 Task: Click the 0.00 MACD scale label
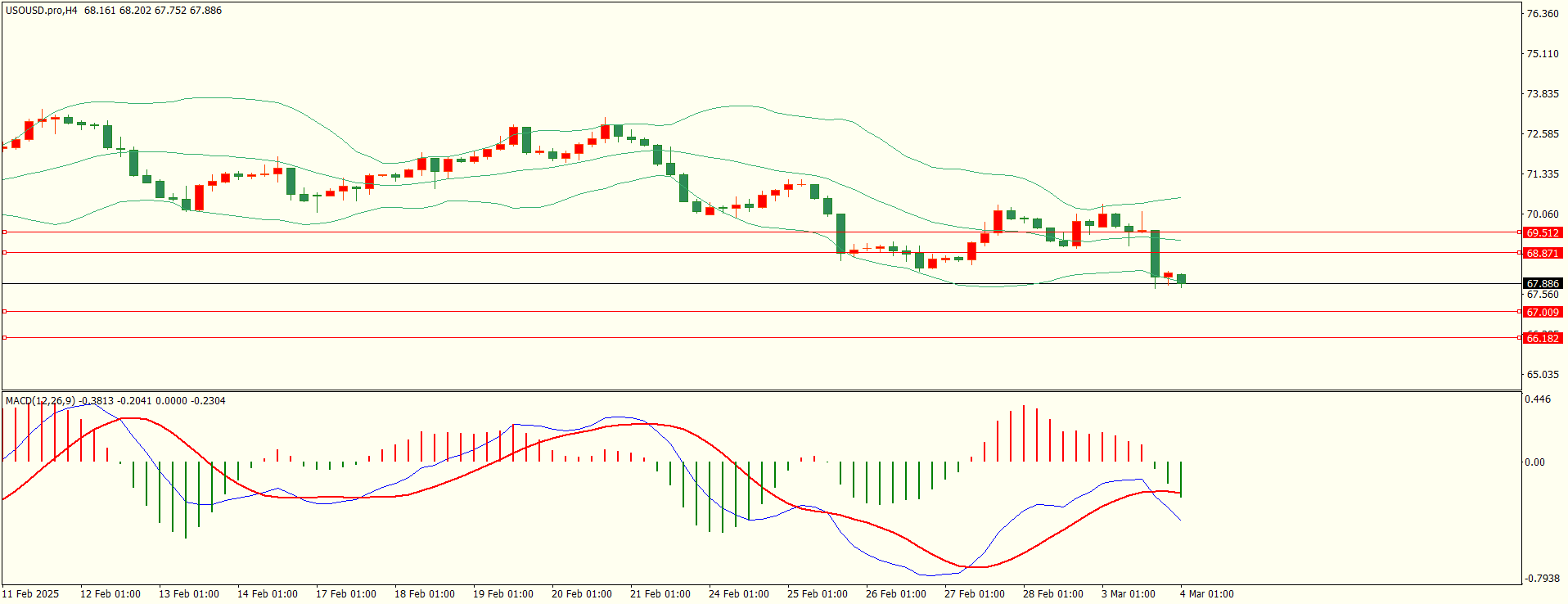[x=1534, y=462]
